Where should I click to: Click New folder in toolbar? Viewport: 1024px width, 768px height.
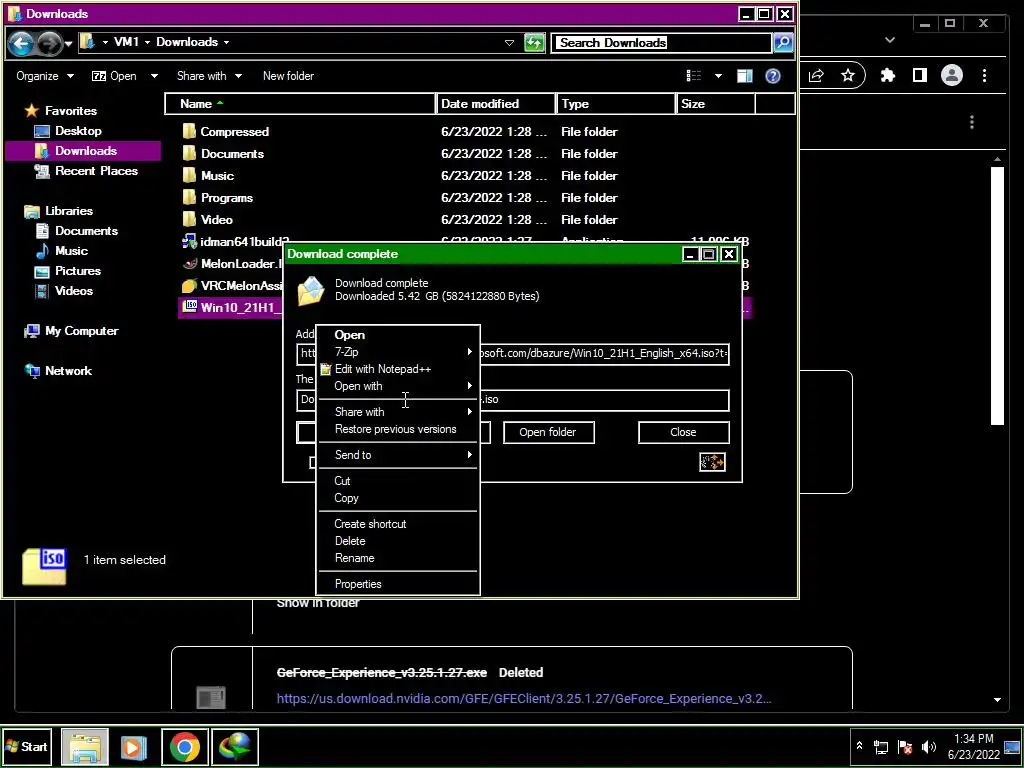tap(288, 76)
